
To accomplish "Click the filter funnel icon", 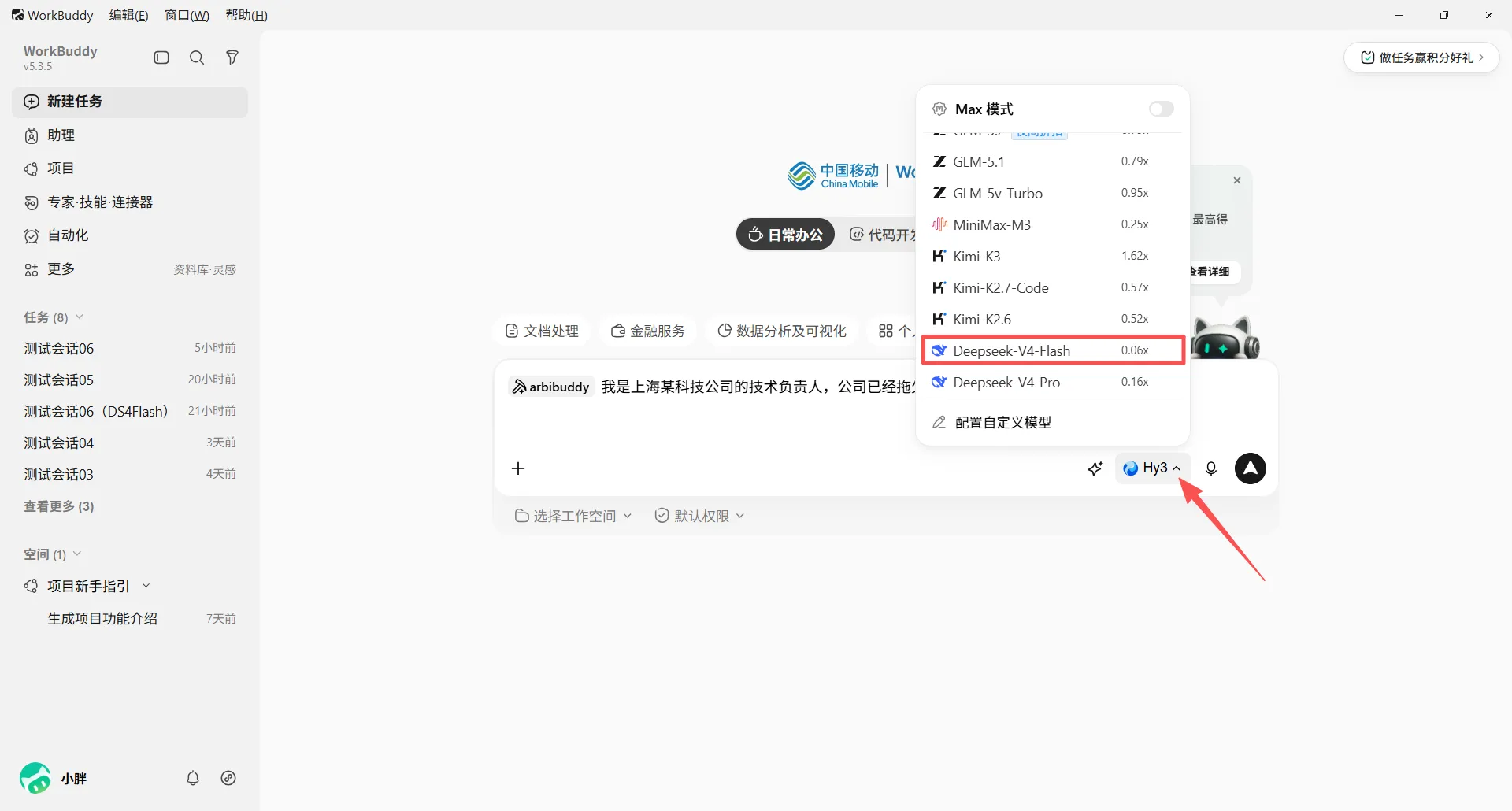I will click(232, 57).
